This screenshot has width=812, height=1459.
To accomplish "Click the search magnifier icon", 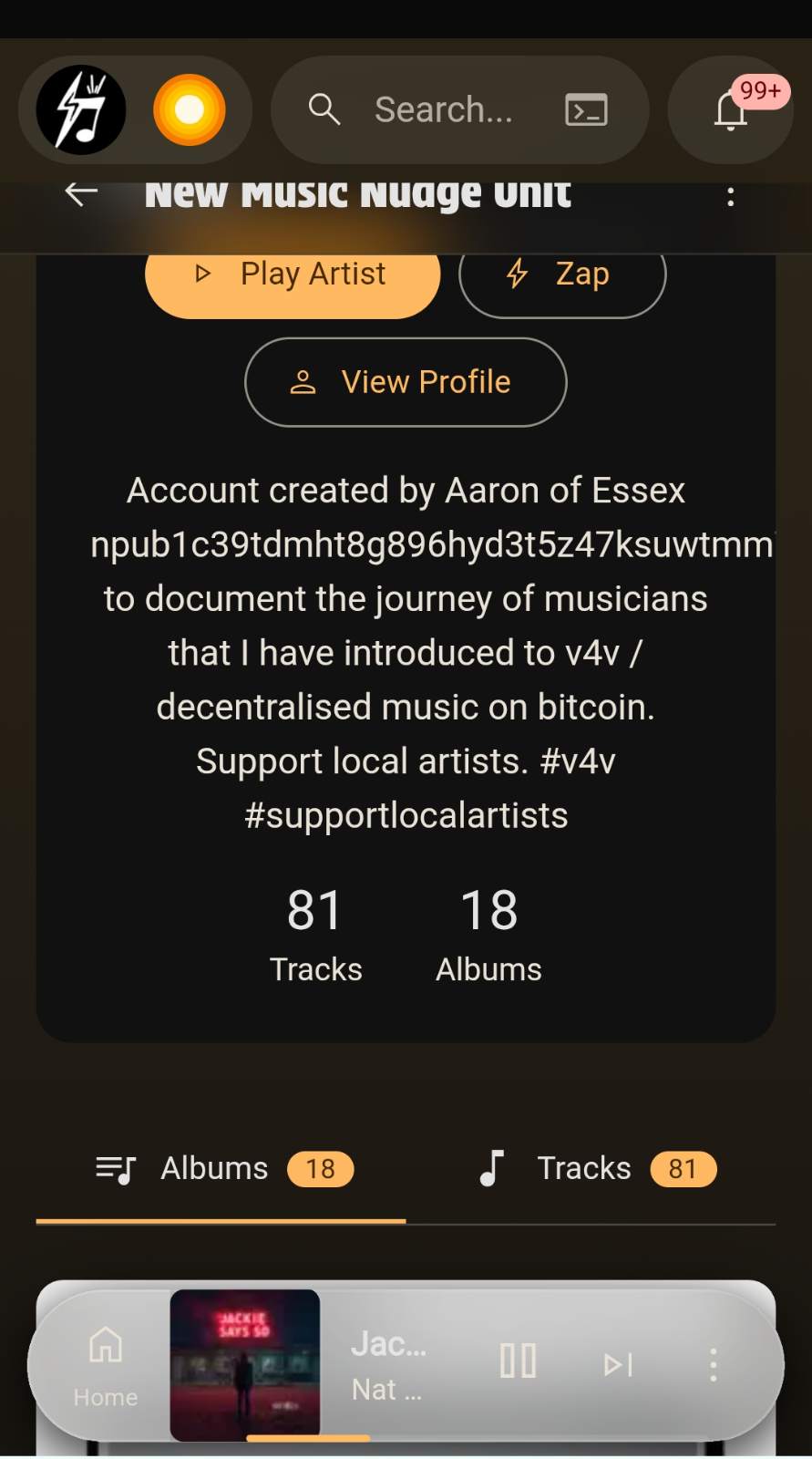I will pyautogui.click(x=324, y=109).
